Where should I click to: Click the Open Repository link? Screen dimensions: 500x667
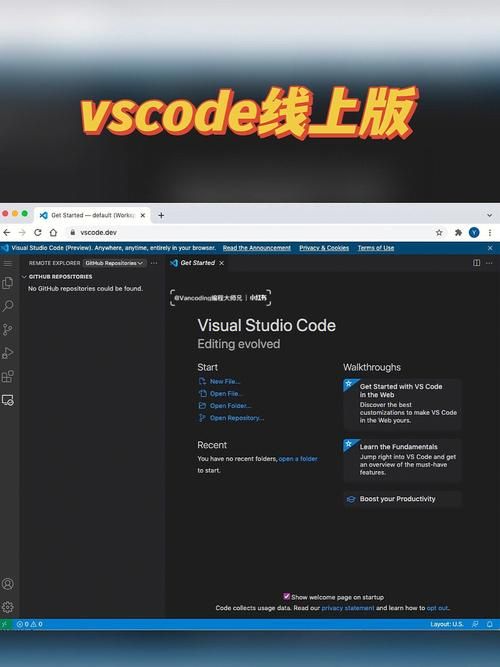point(237,418)
